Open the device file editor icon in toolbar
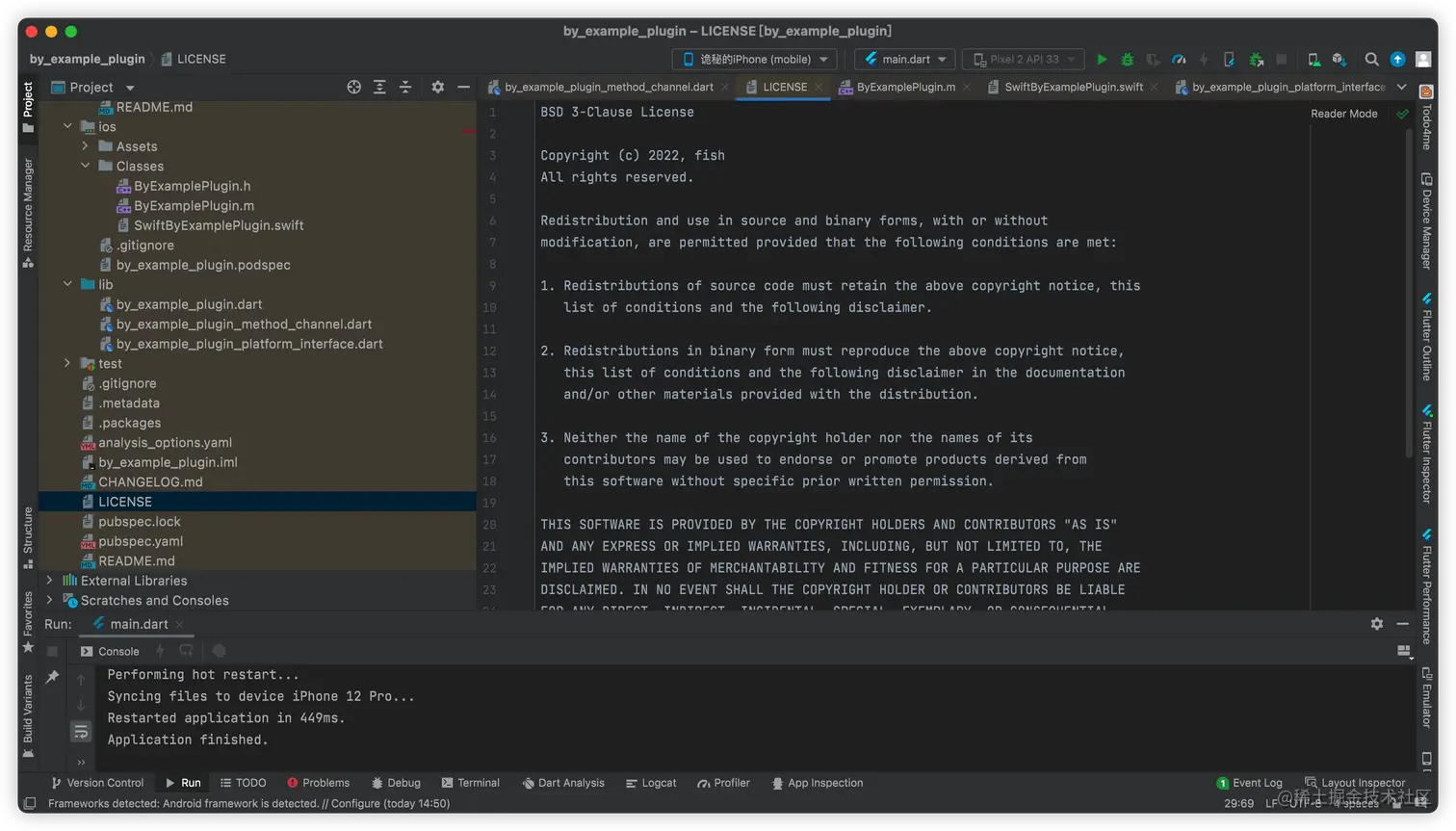Viewport: 1456px width, 831px height. pyautogui.click(x=1230, y=60)
